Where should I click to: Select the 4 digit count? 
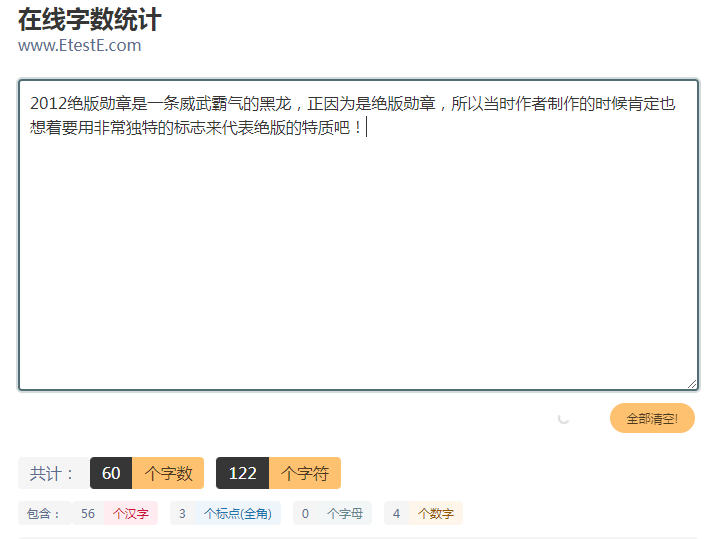coord(396,513)
